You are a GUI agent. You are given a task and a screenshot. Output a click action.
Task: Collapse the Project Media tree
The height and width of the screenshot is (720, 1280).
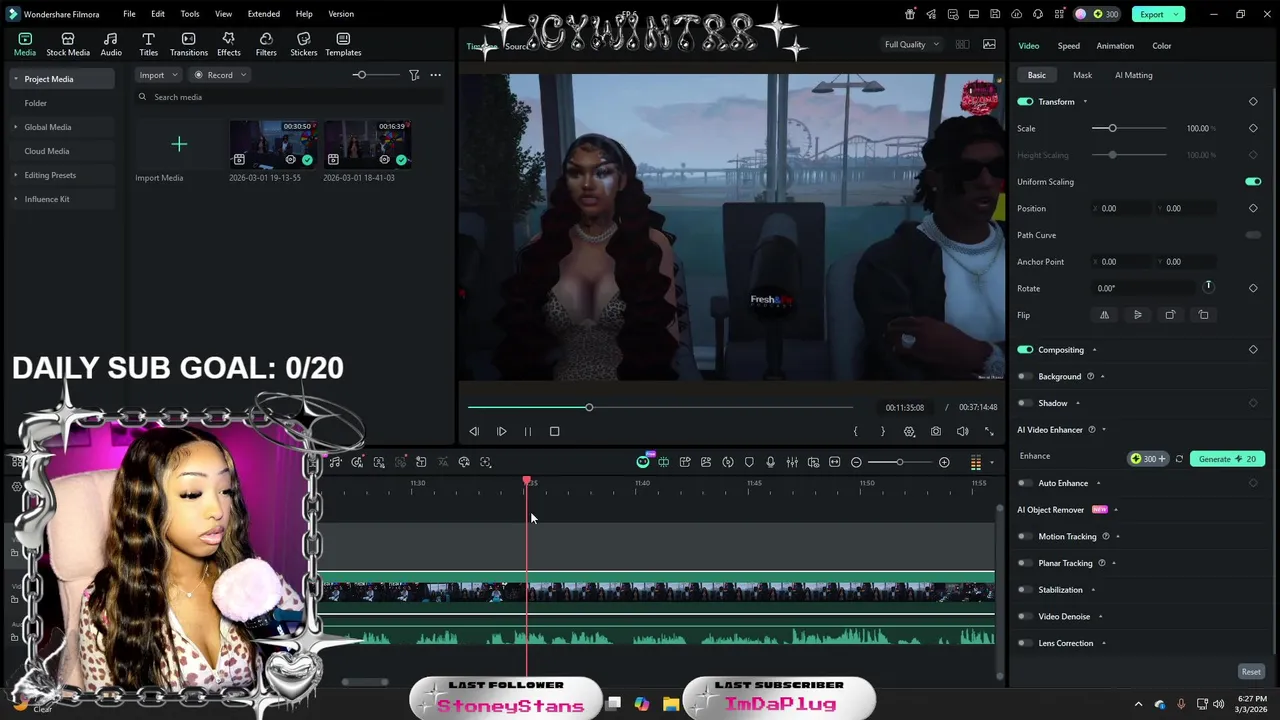[15, 79]
